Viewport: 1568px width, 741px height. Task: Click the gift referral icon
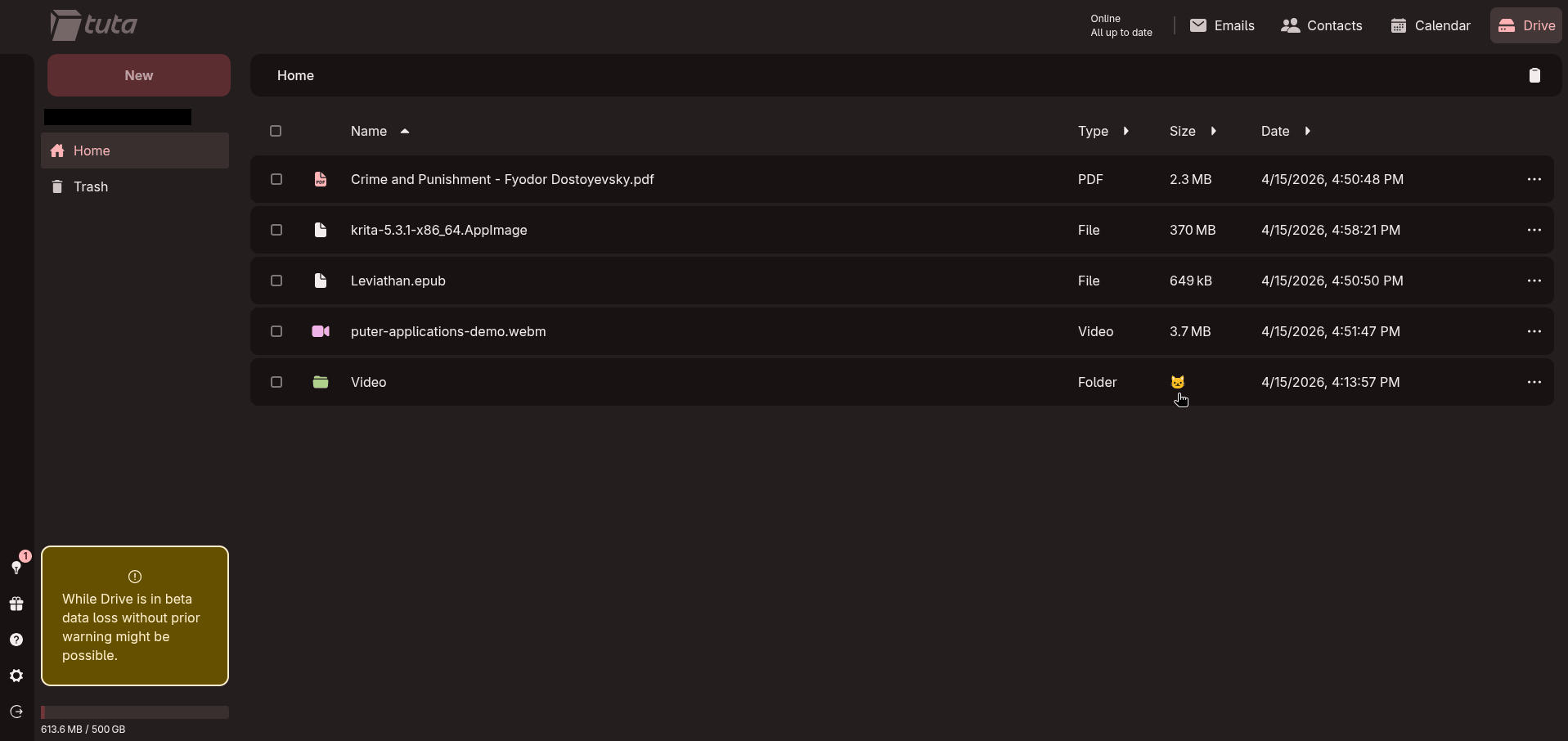[16, 604]
